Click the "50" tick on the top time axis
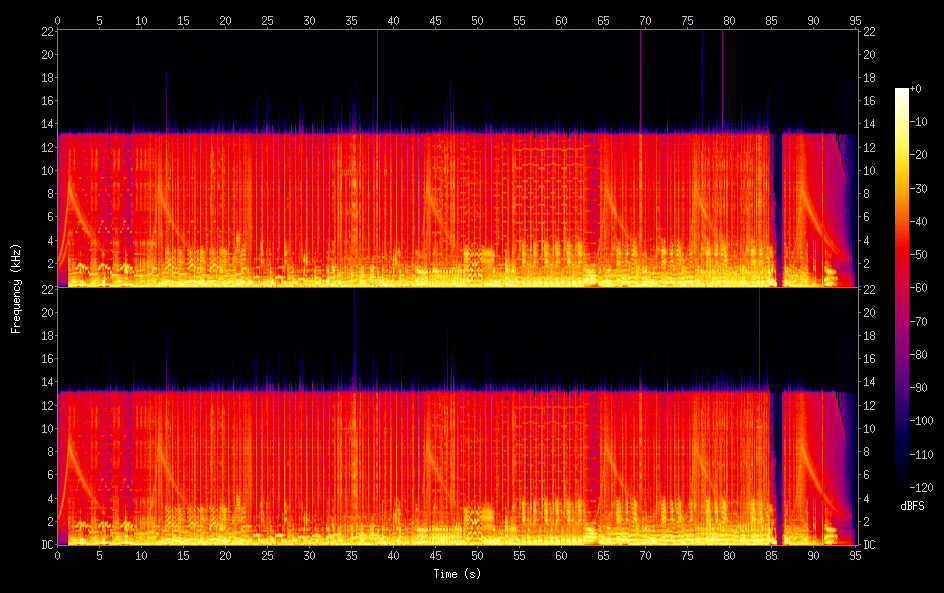The height and width of the screenshot is (593, 944). coord(477,20)
